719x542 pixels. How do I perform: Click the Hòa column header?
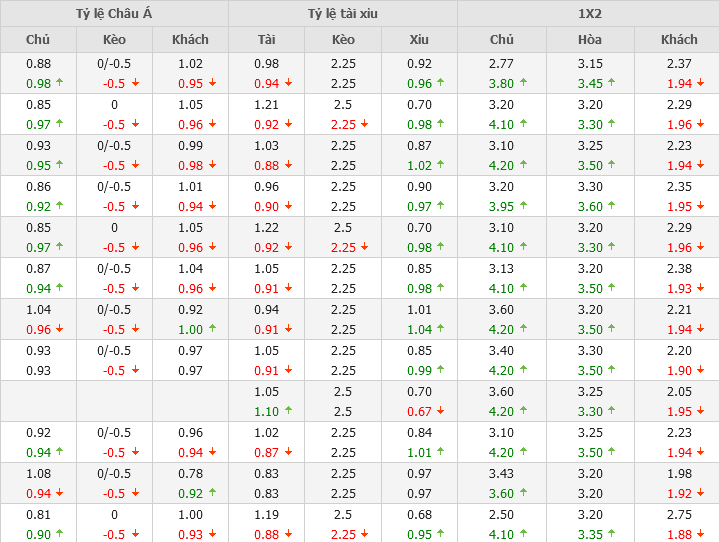point(590,40)
